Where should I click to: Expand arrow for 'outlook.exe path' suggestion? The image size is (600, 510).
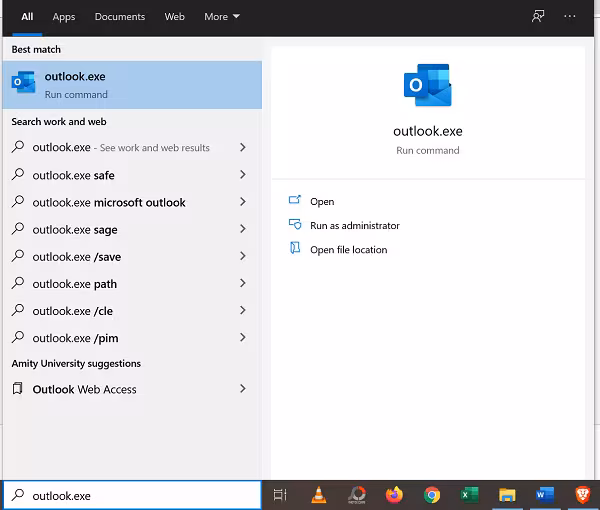point(243,284)
